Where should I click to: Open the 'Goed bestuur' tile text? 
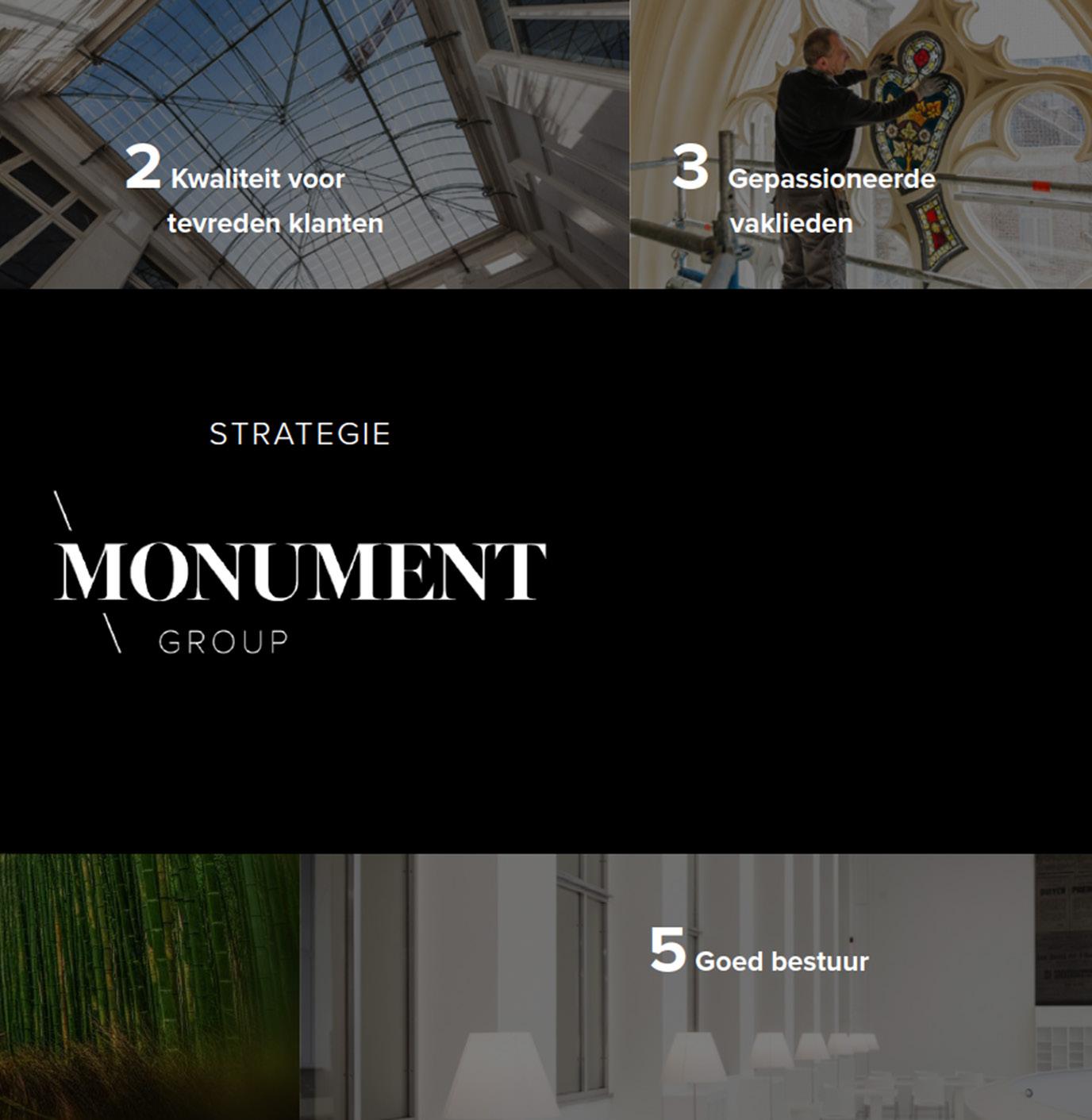[x=782, y=961]
